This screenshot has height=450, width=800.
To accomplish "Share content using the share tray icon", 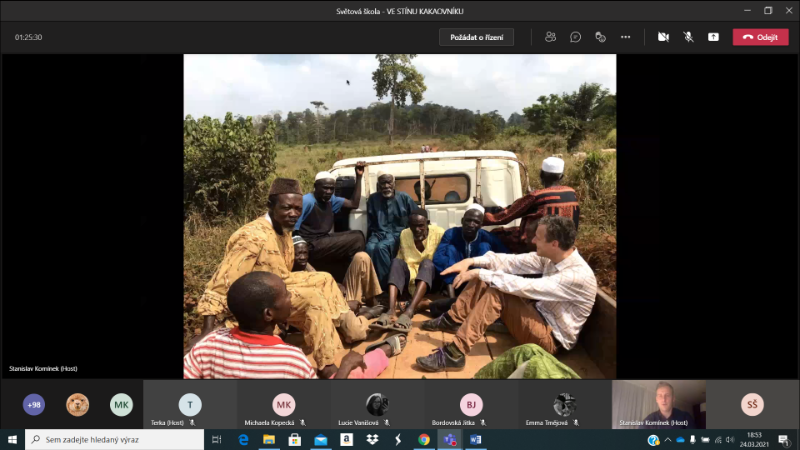I will coord(713,37).
